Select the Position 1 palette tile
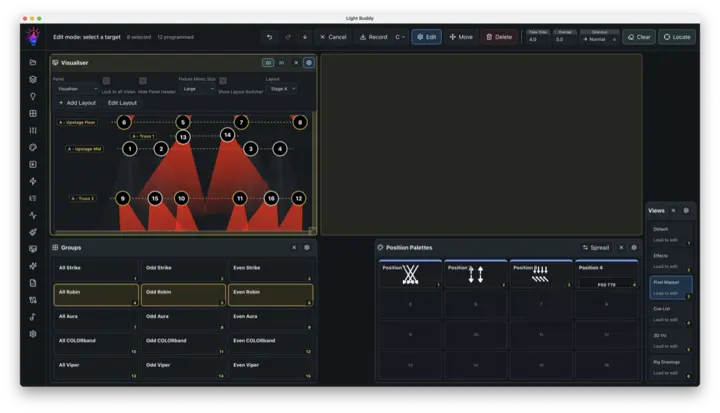The image size is (720, 413). click(x=411, y=274)
